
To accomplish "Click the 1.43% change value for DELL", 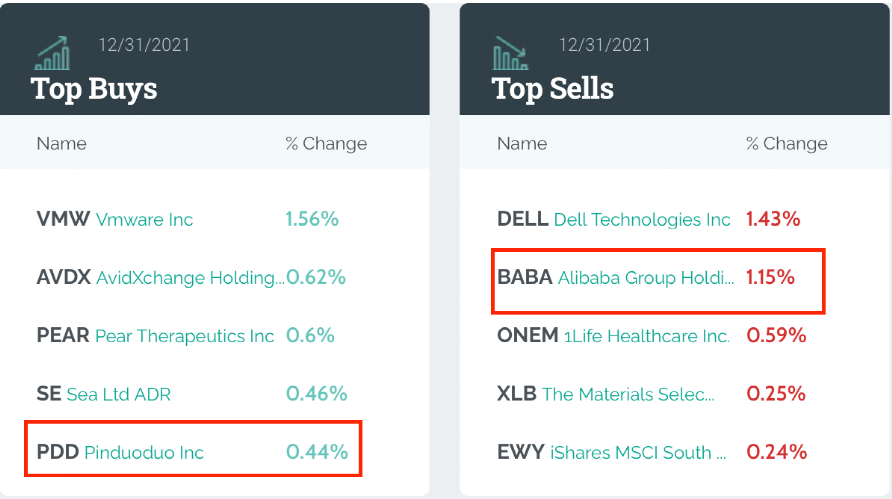I will pos(773,220).
